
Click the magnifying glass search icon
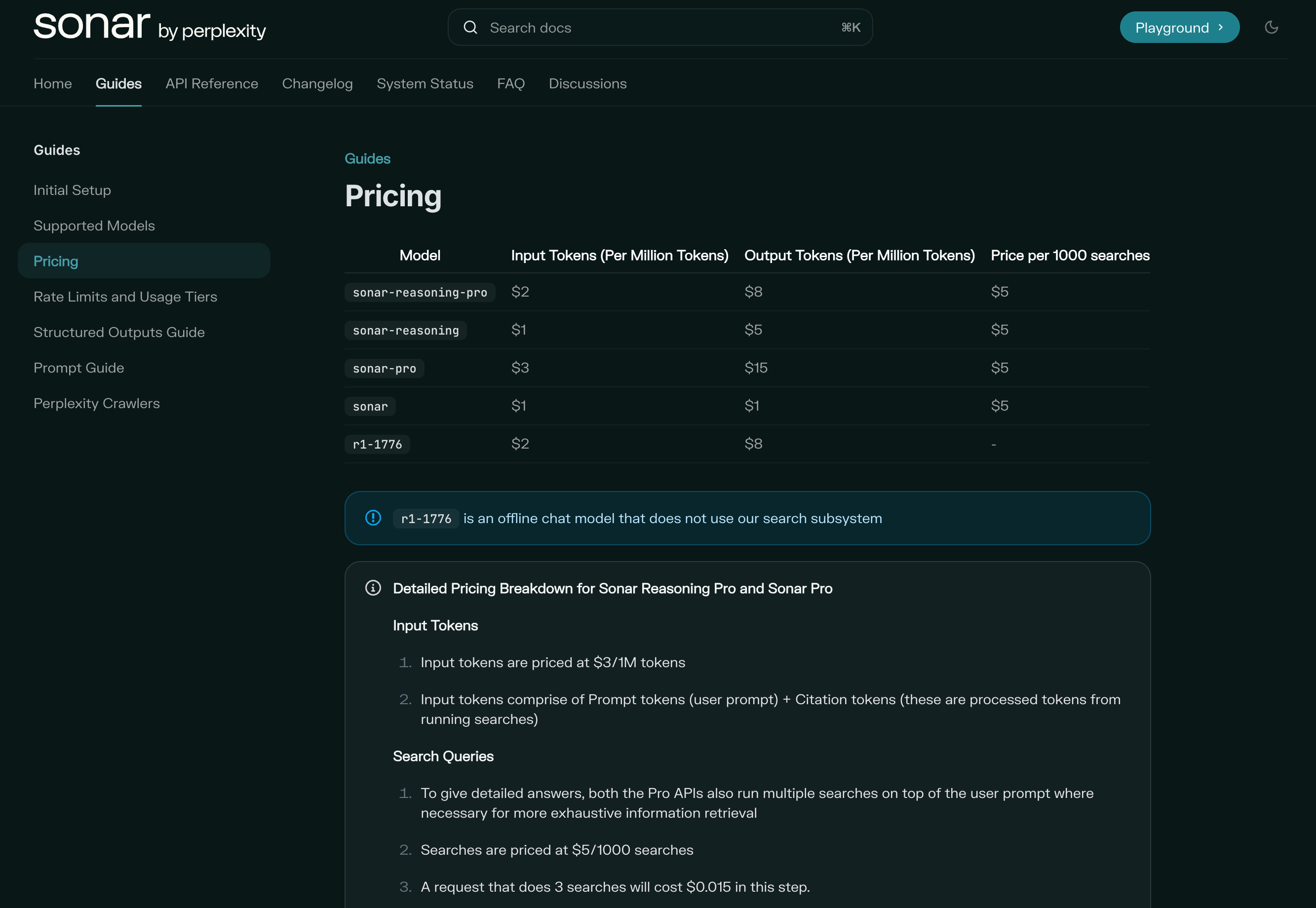tap(470, 27)
